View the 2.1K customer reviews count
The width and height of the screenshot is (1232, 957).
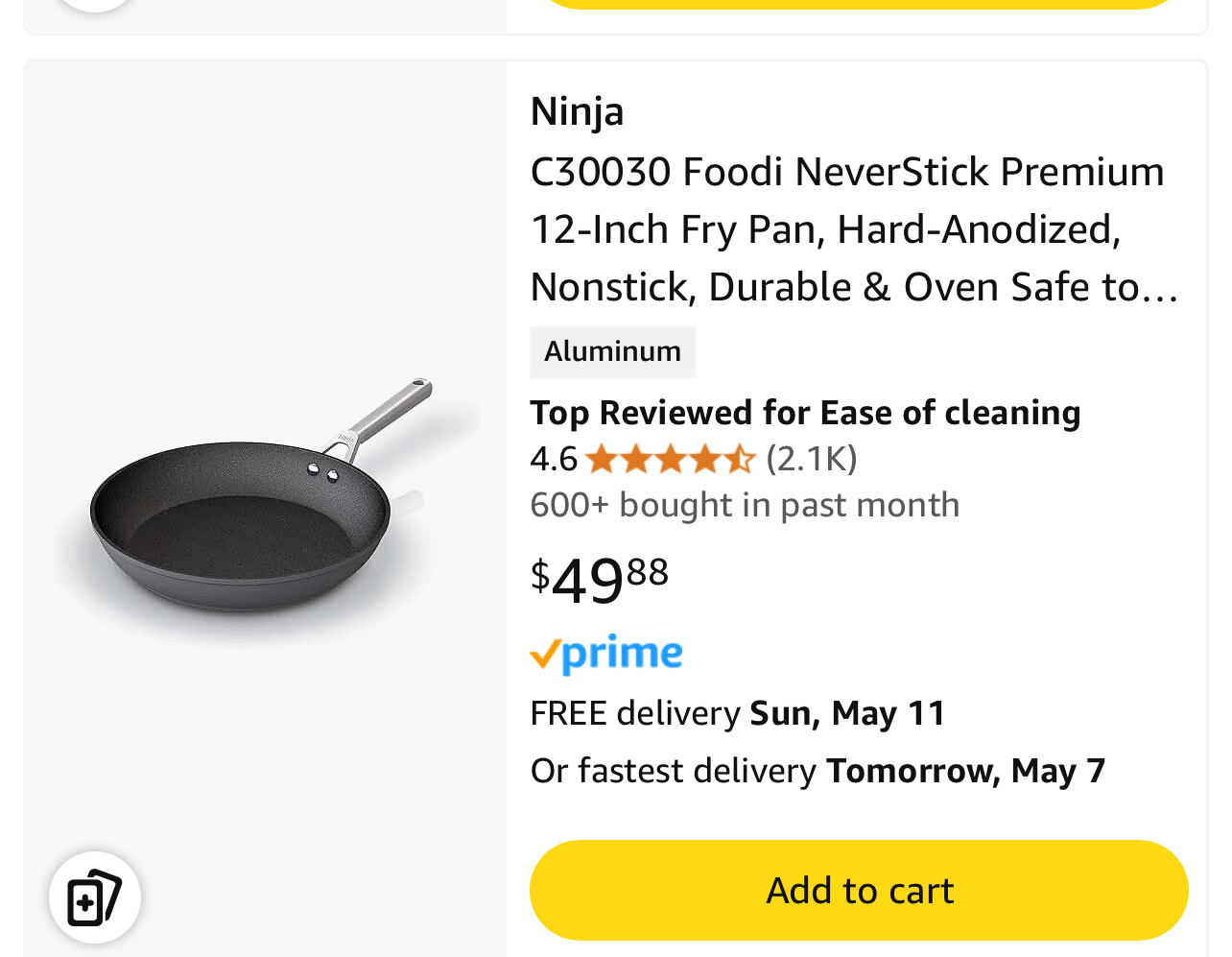pos(812,459)
